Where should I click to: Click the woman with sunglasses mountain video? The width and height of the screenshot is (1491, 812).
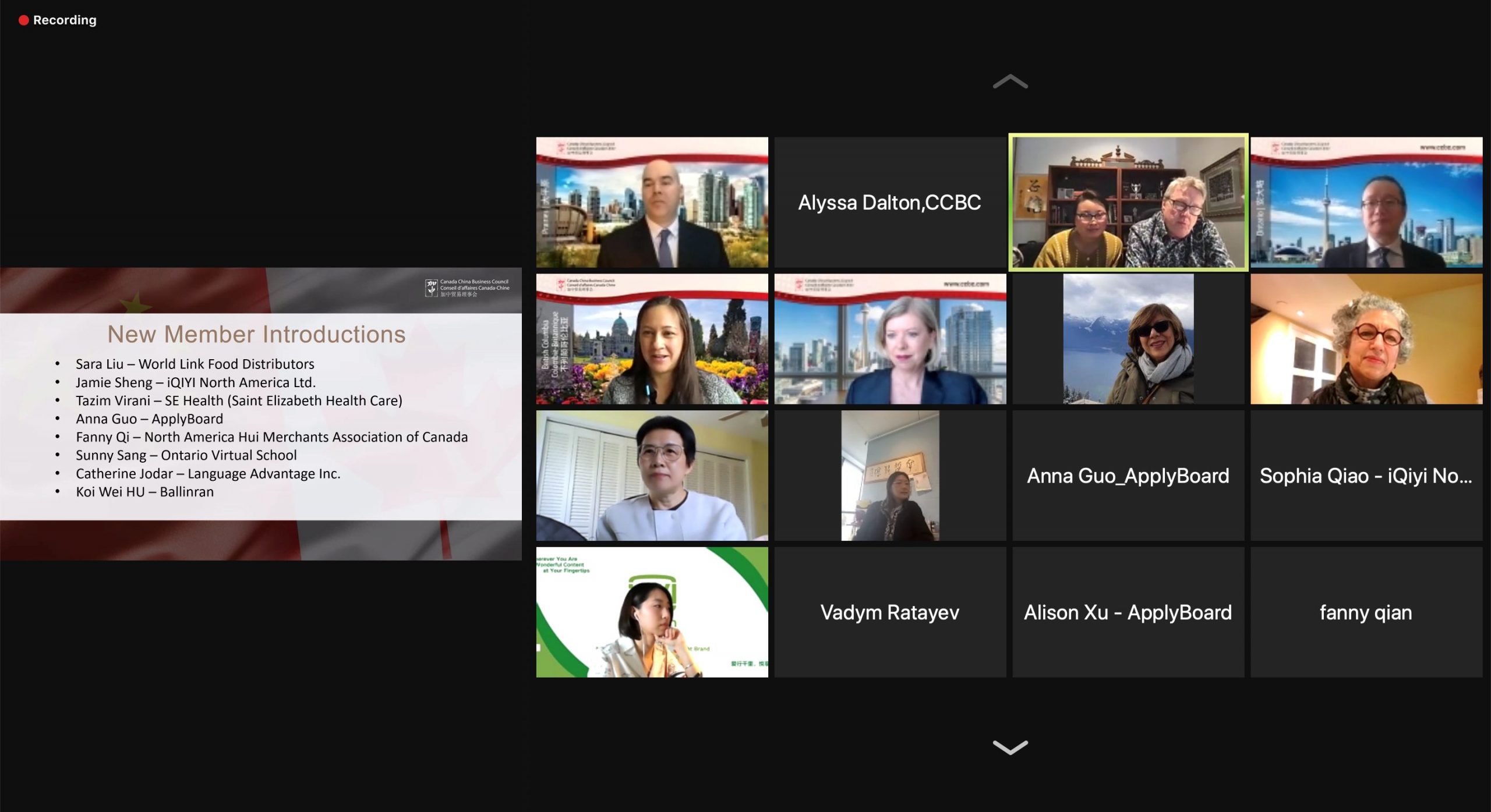click(1128, 339)
